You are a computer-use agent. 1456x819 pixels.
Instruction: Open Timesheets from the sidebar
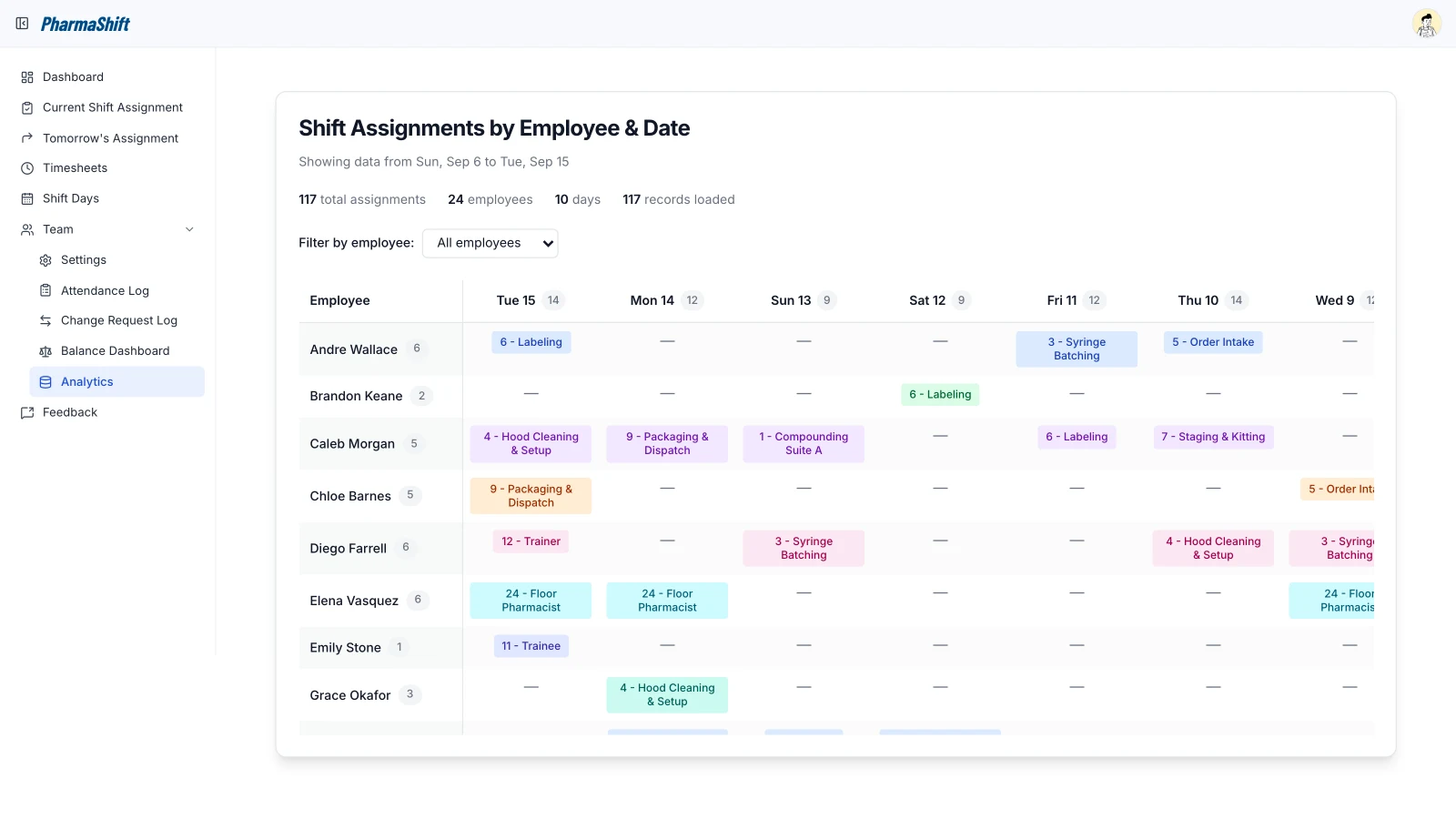[75, 168]
